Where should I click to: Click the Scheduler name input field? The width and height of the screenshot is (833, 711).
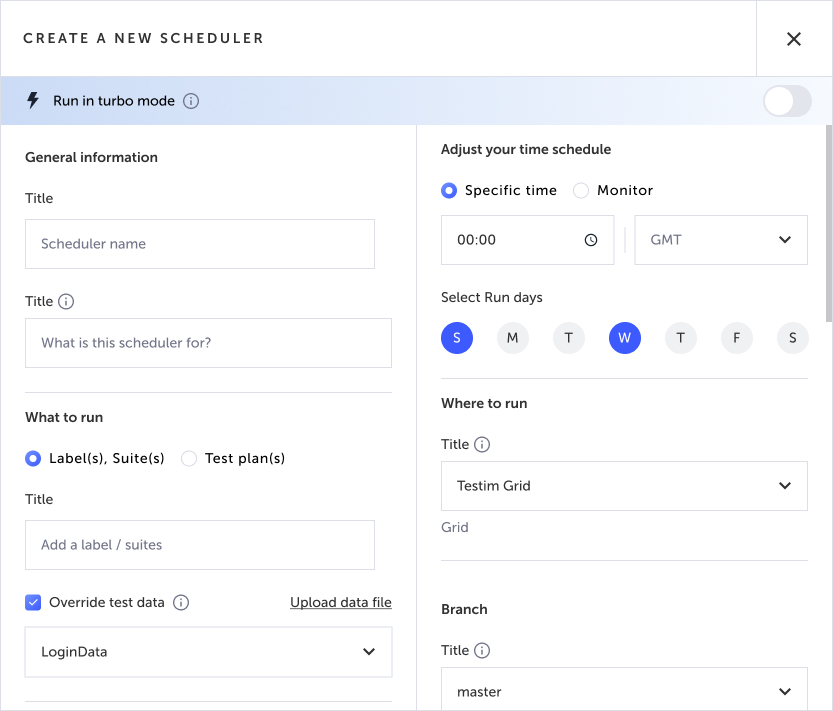click(200, 244)
